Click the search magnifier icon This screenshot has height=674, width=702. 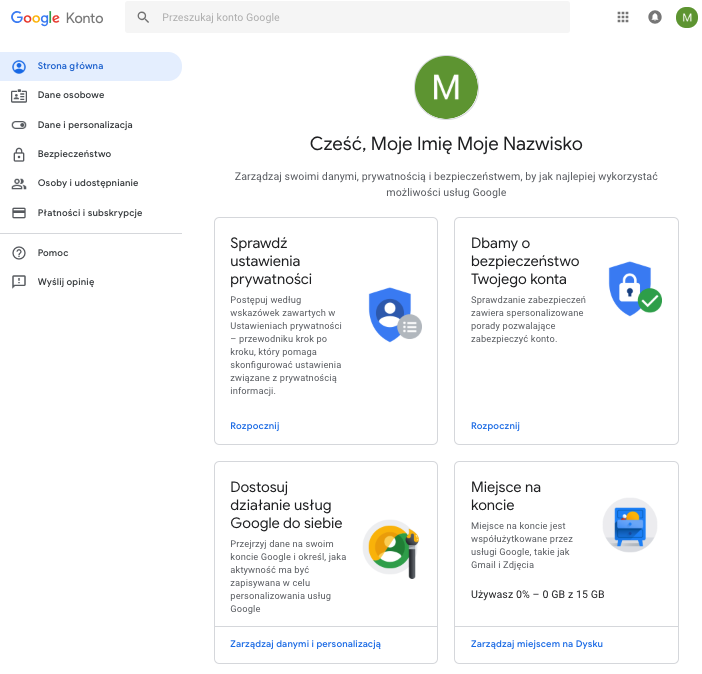[143, 17]
